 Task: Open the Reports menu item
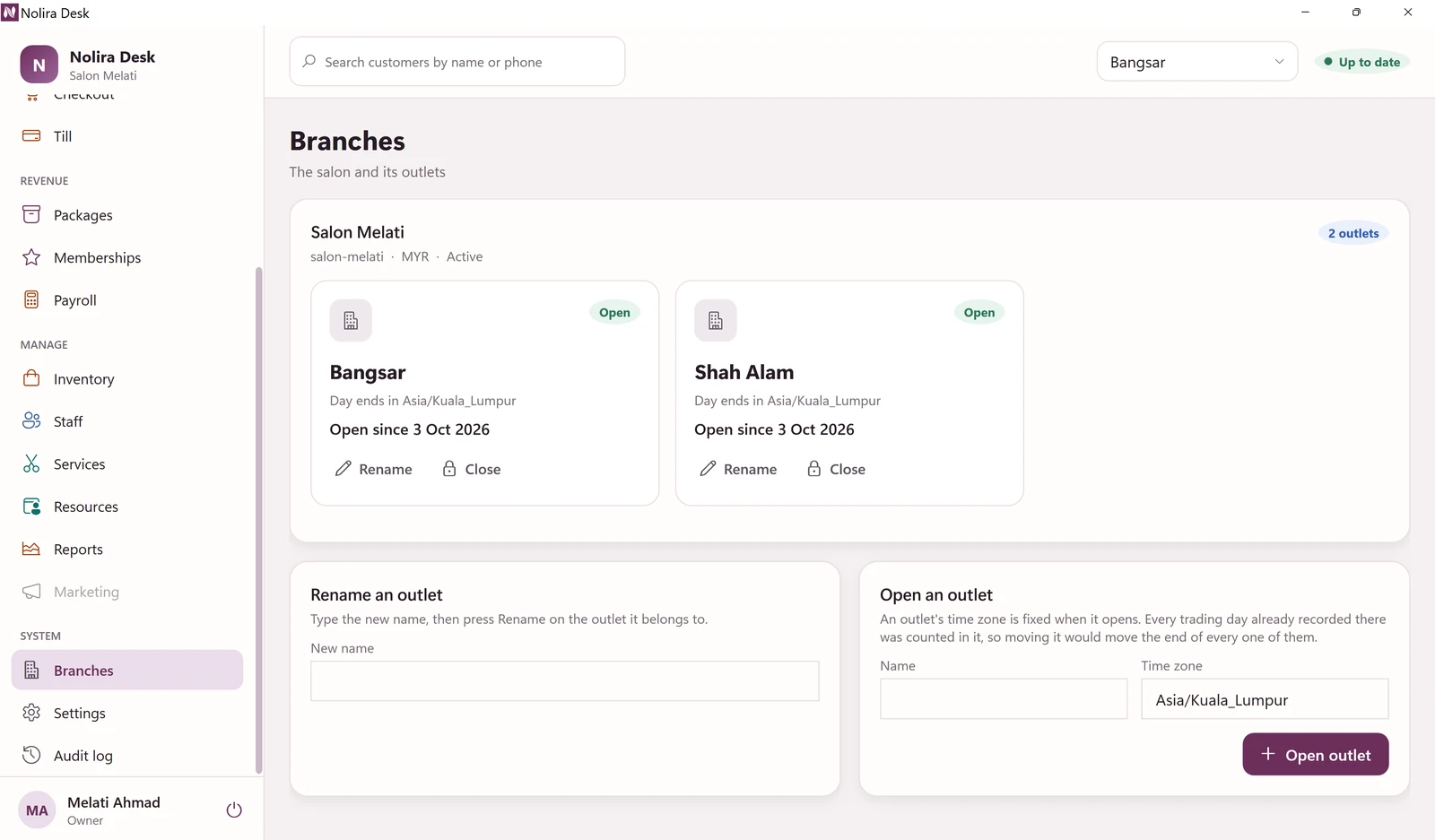tap(127, 550)
